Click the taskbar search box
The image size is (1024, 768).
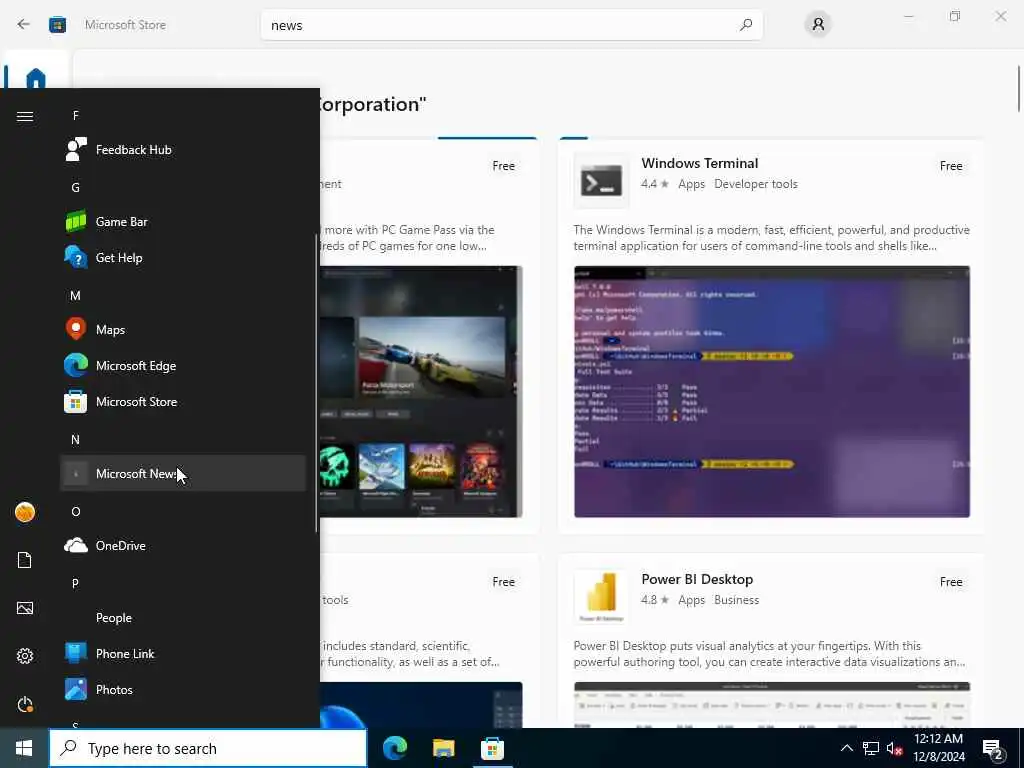pos(208,748)
